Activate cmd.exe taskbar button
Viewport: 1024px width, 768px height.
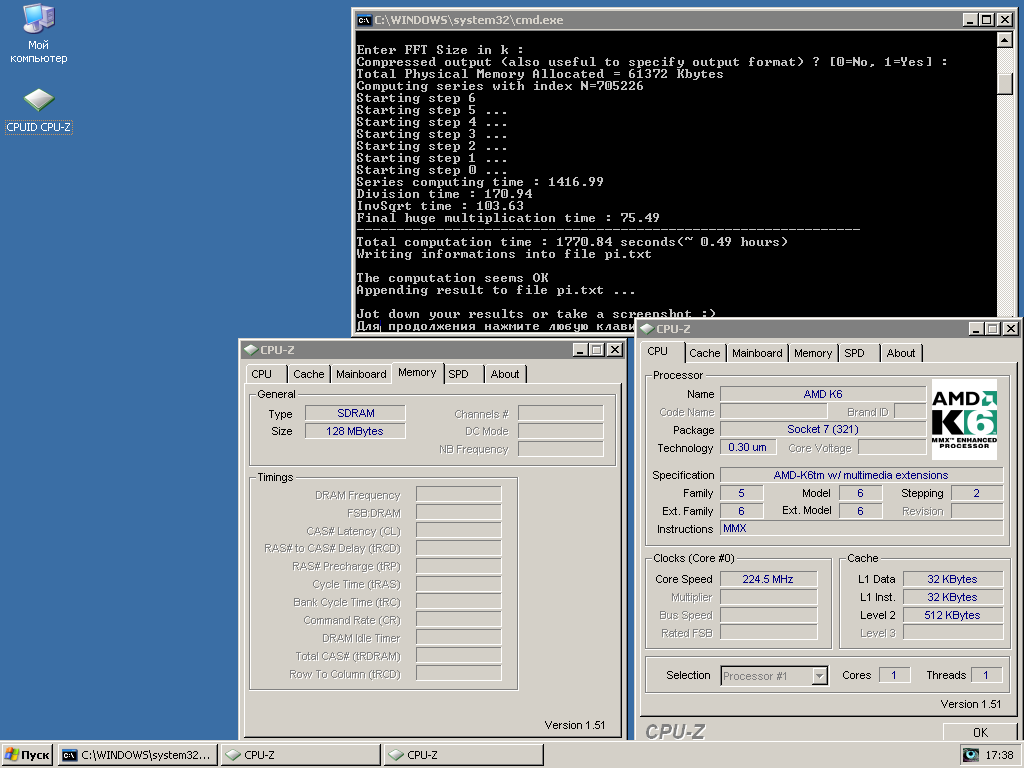136,755
